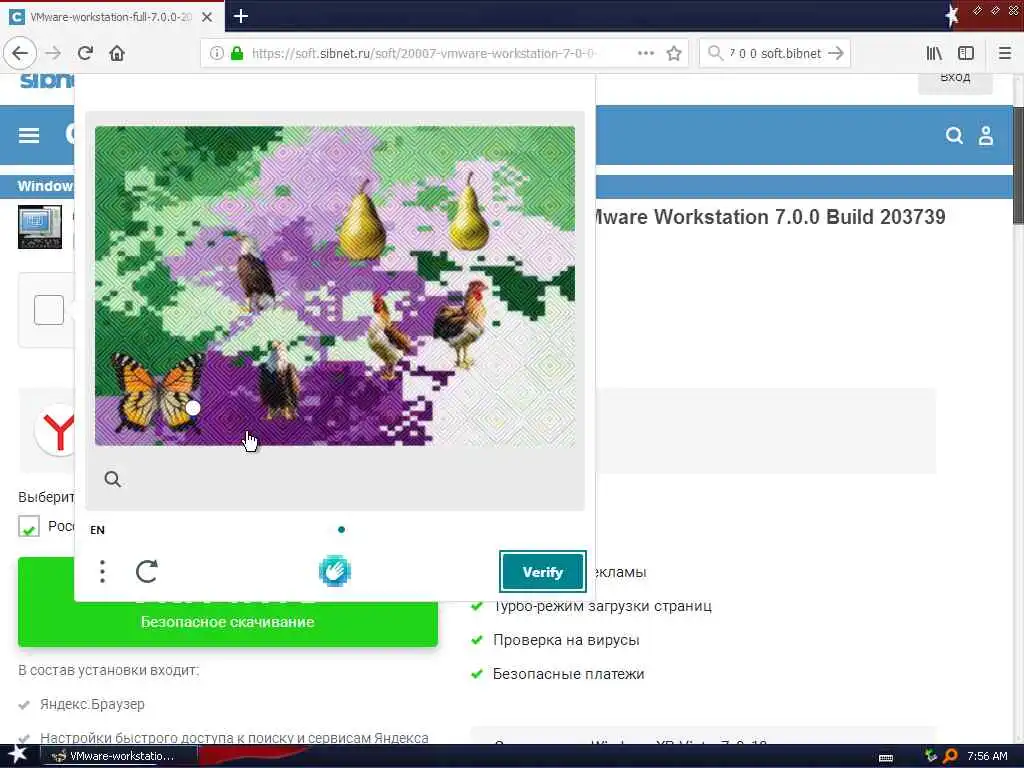Image resolution: width=1024 pixels, height=768 pixels.
Task: Open the Library icon in toolbar
Action: click(934, 53)
